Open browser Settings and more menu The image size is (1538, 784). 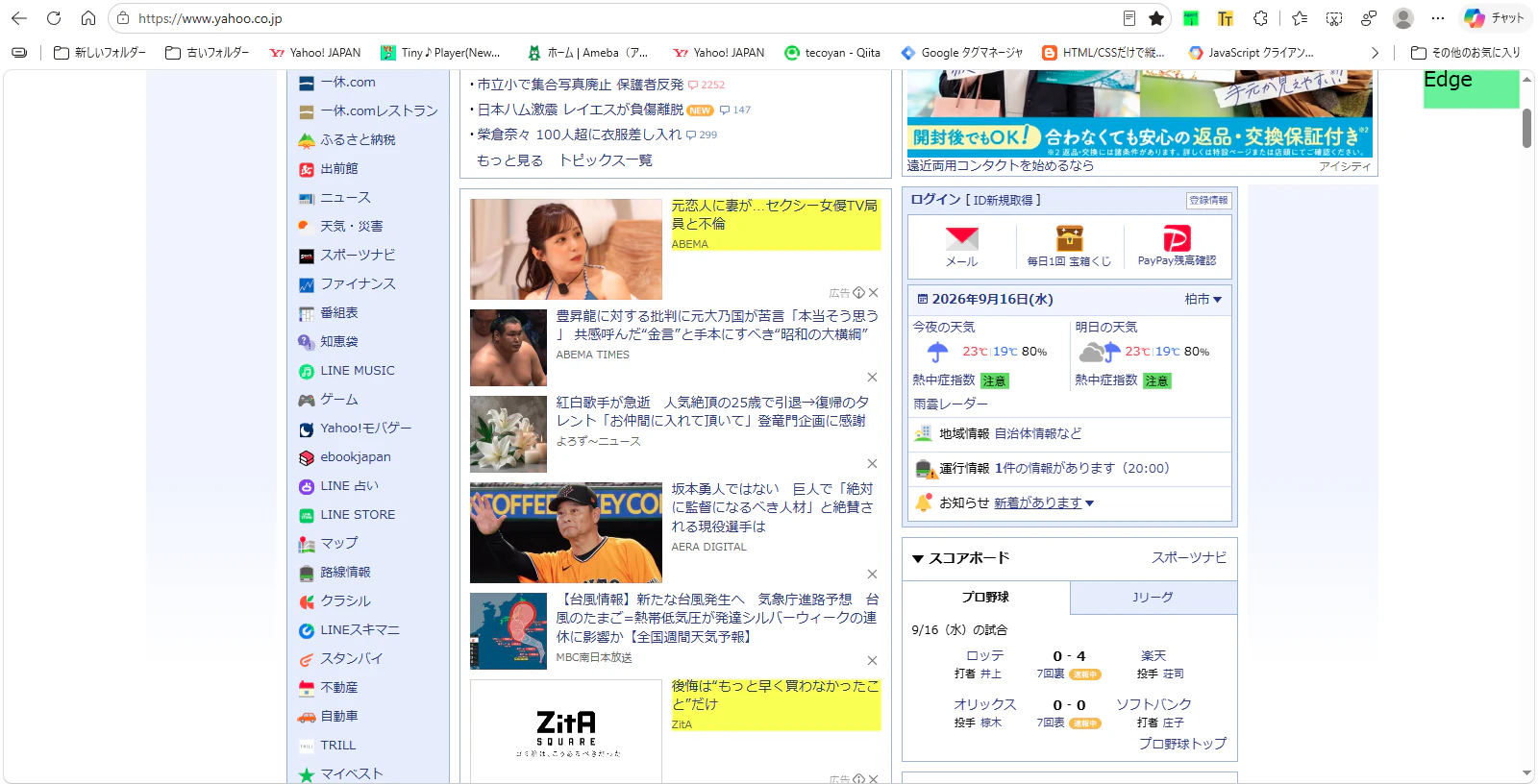tap(1438, 18)
